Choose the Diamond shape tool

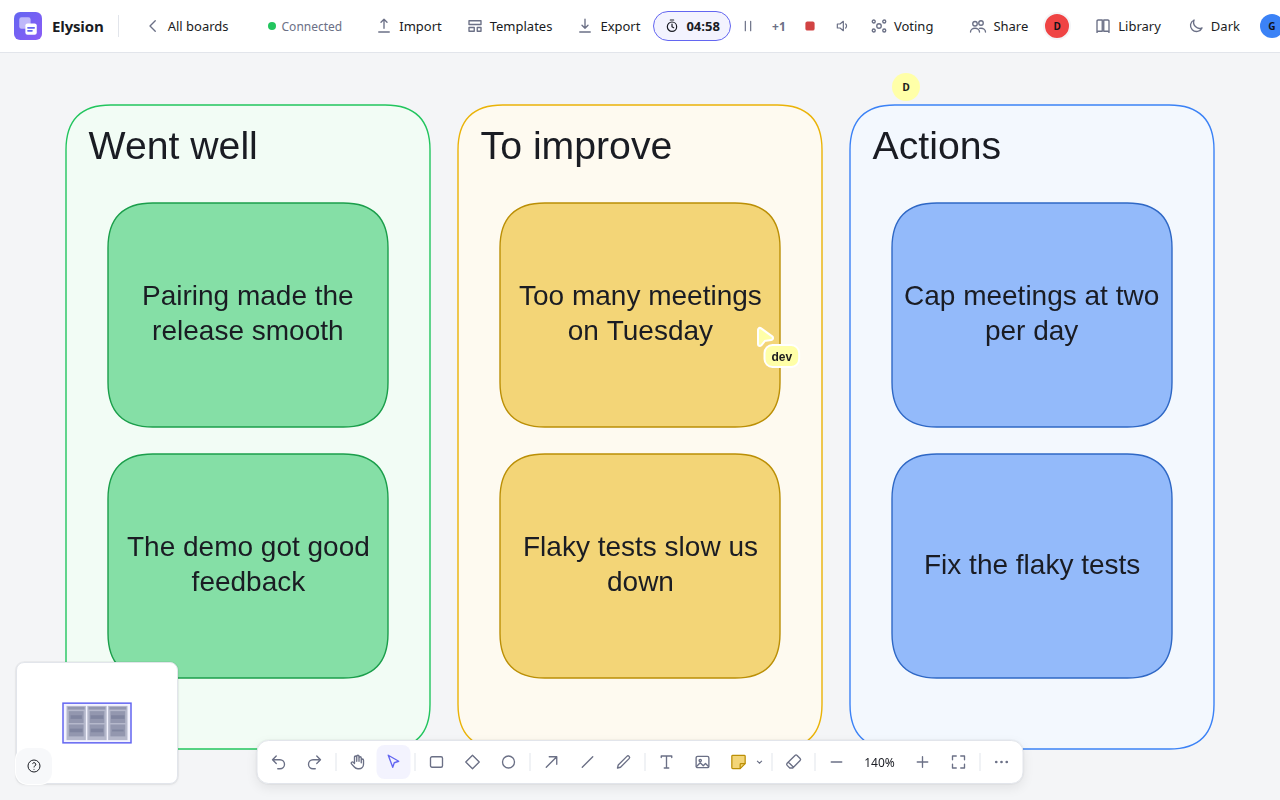point(472,762)
